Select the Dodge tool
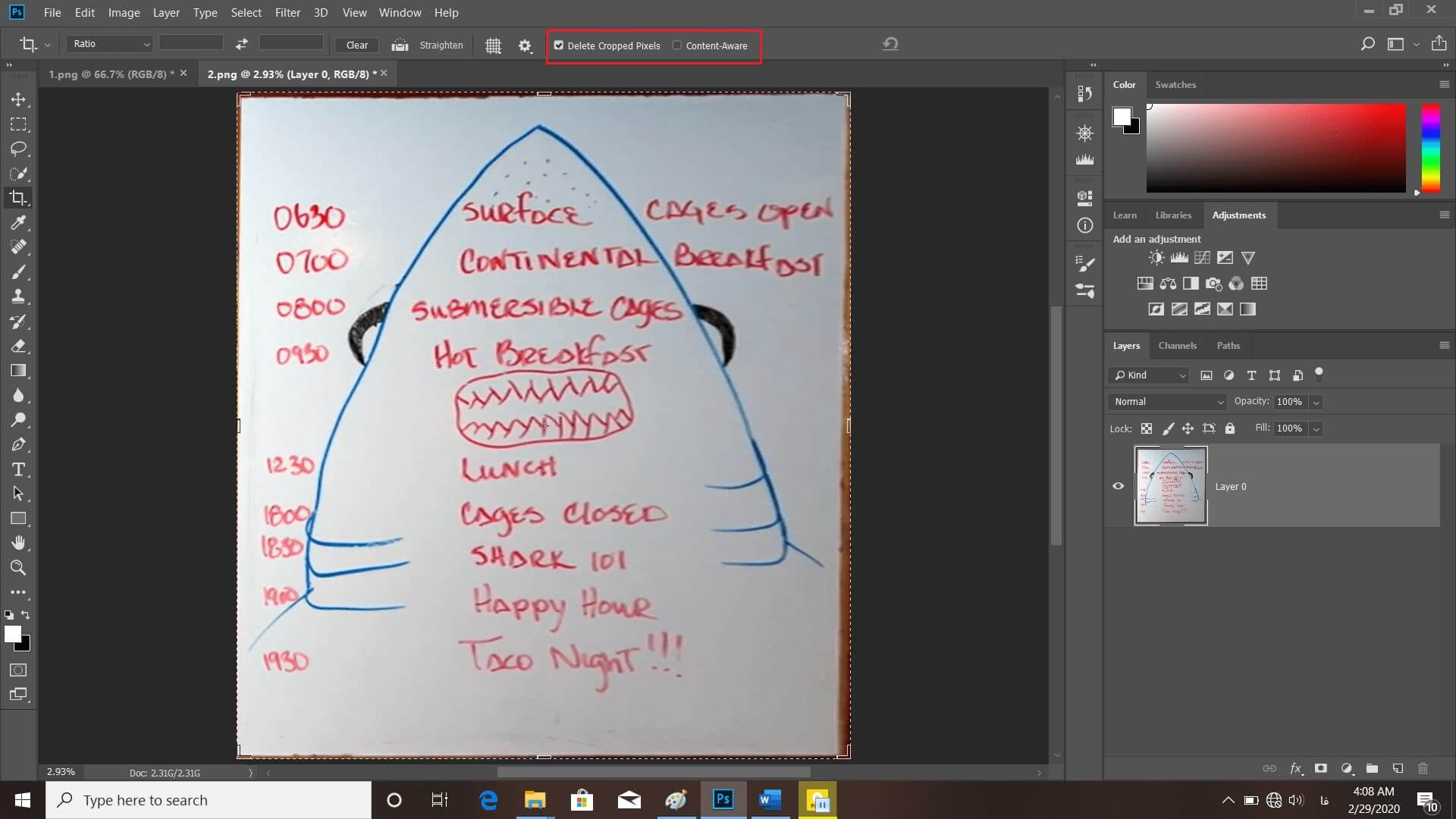 coord(18,419)
